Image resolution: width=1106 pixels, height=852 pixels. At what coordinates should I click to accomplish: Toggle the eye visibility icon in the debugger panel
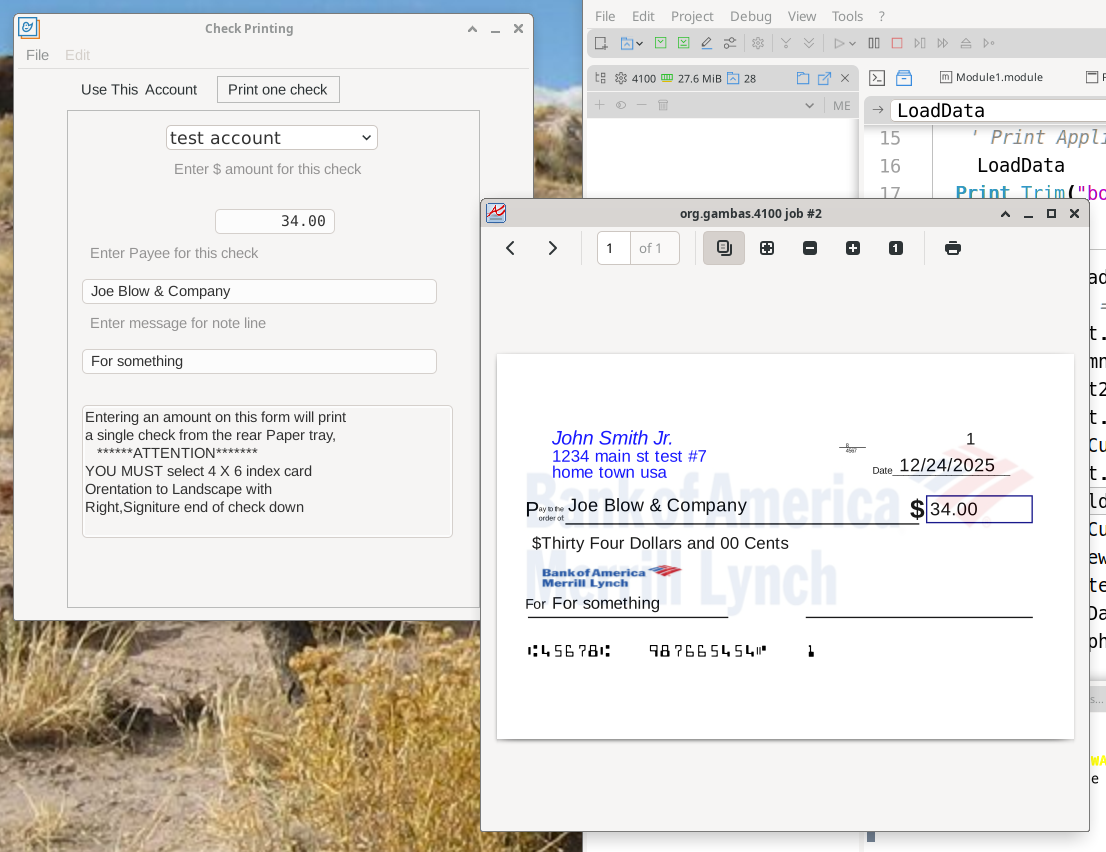620,104
